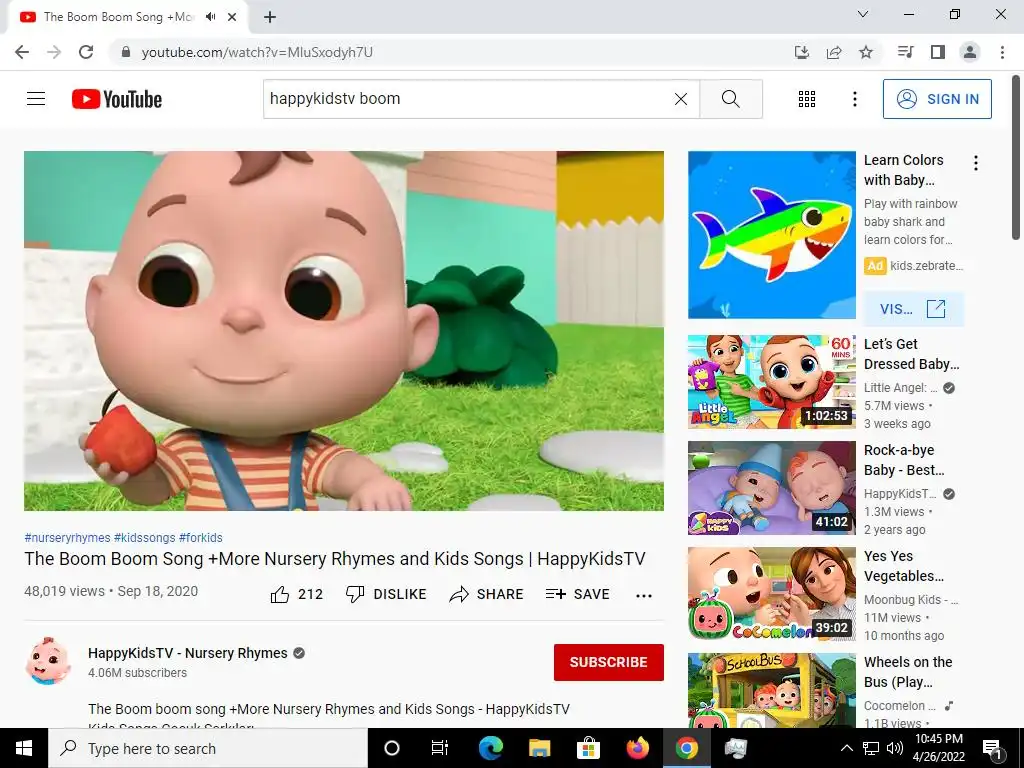Open the Chrome profile avatar icon

click(x=970, y=52)
